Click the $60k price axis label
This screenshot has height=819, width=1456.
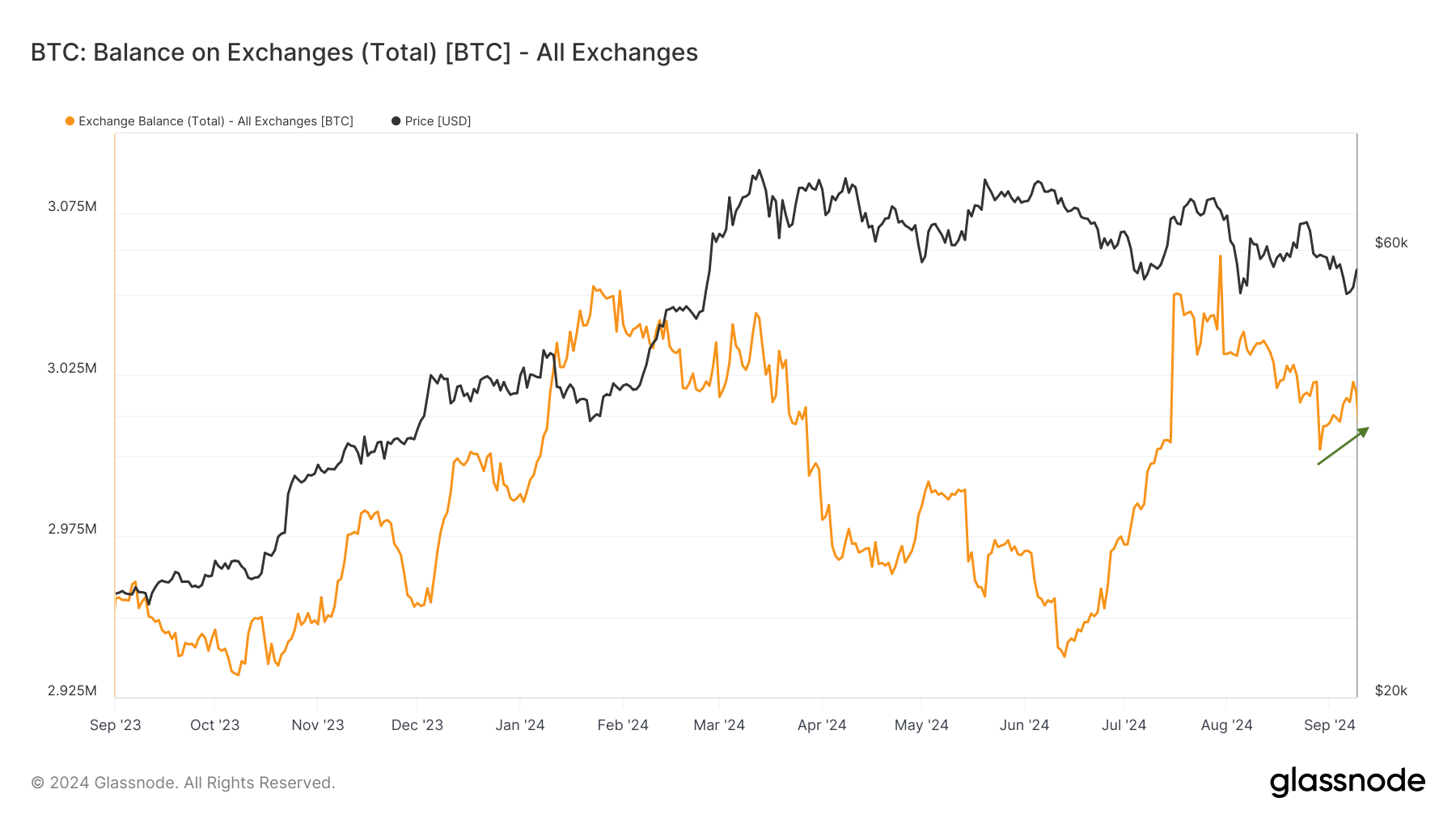[x=1391, y=243]
